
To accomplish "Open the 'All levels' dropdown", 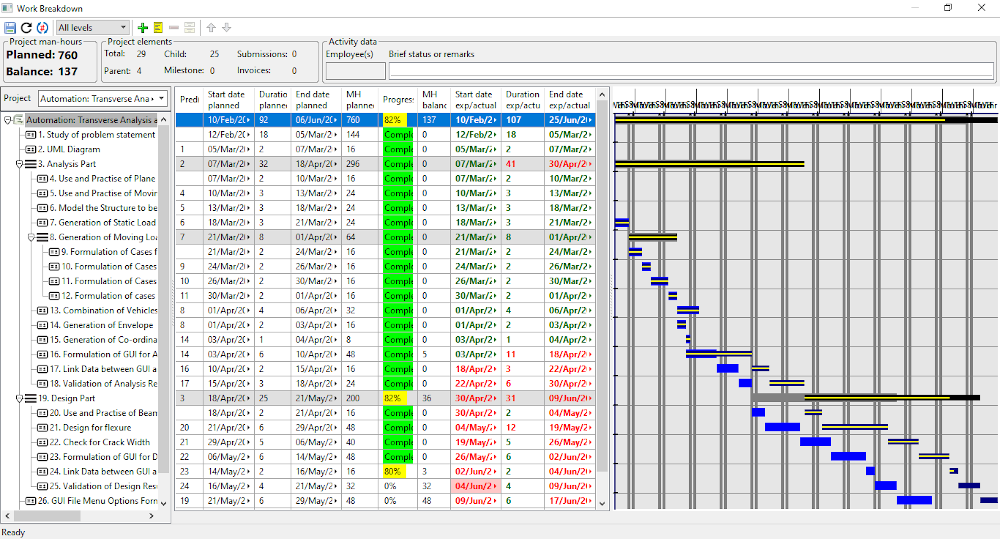I will tap(92, 27).
